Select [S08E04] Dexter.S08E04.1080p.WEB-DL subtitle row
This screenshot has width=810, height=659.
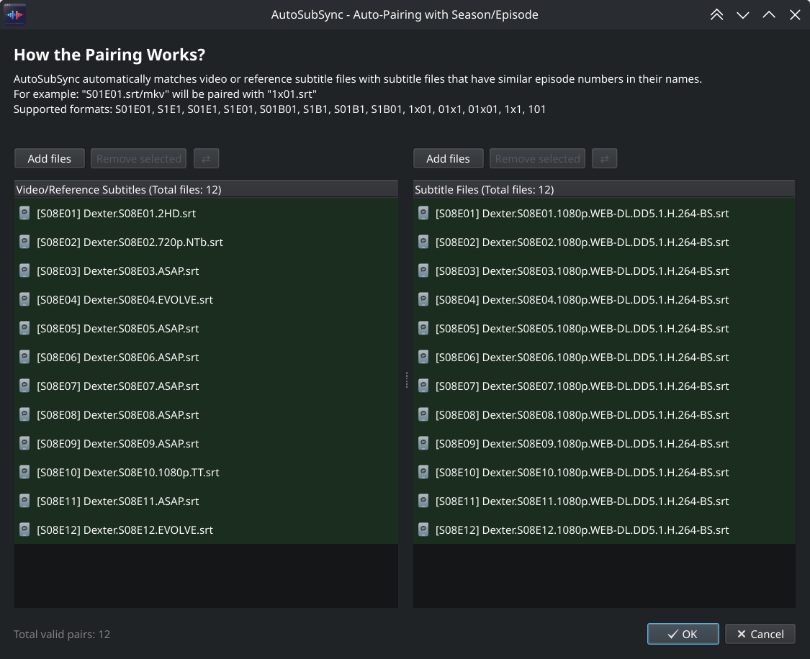pos(604,299)
